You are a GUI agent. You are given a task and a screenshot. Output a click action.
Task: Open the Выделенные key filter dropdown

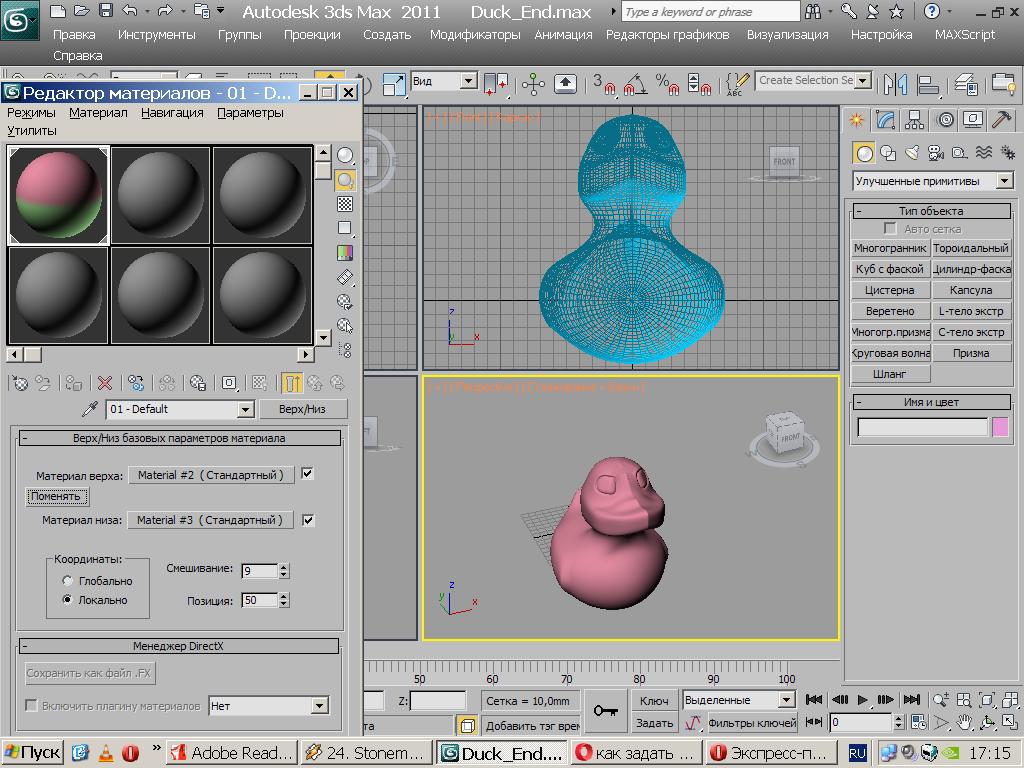pos(786,700)
